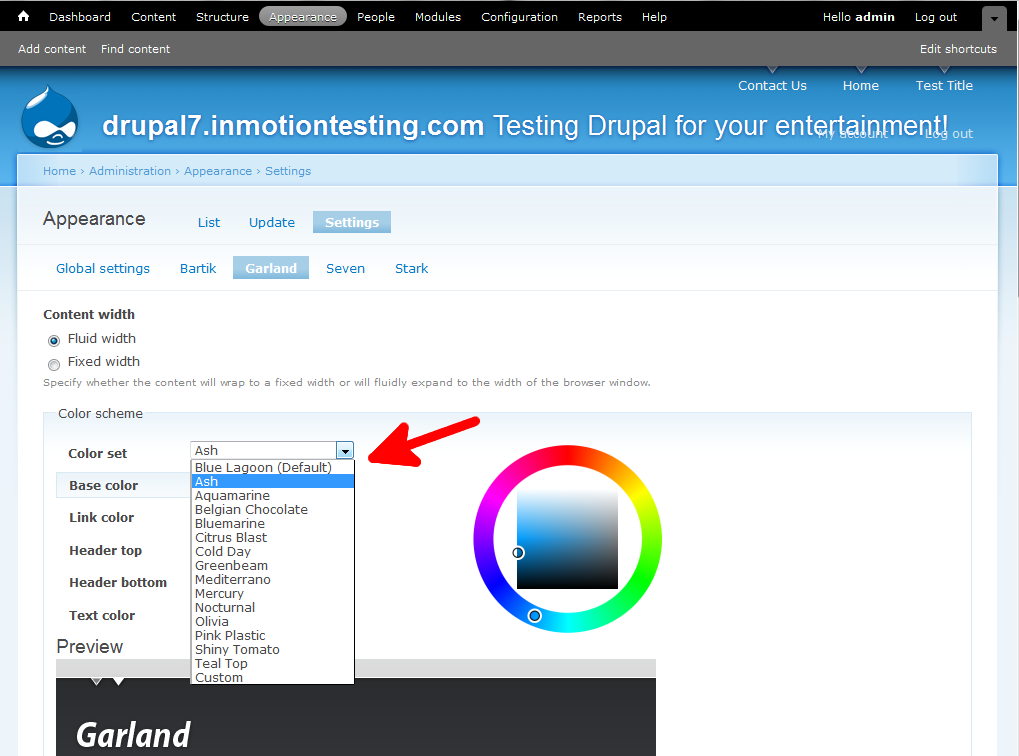The width and height of the screenshot is (1019, 756).
Task: Open the Stark theme settings tab
Action: 411,268
